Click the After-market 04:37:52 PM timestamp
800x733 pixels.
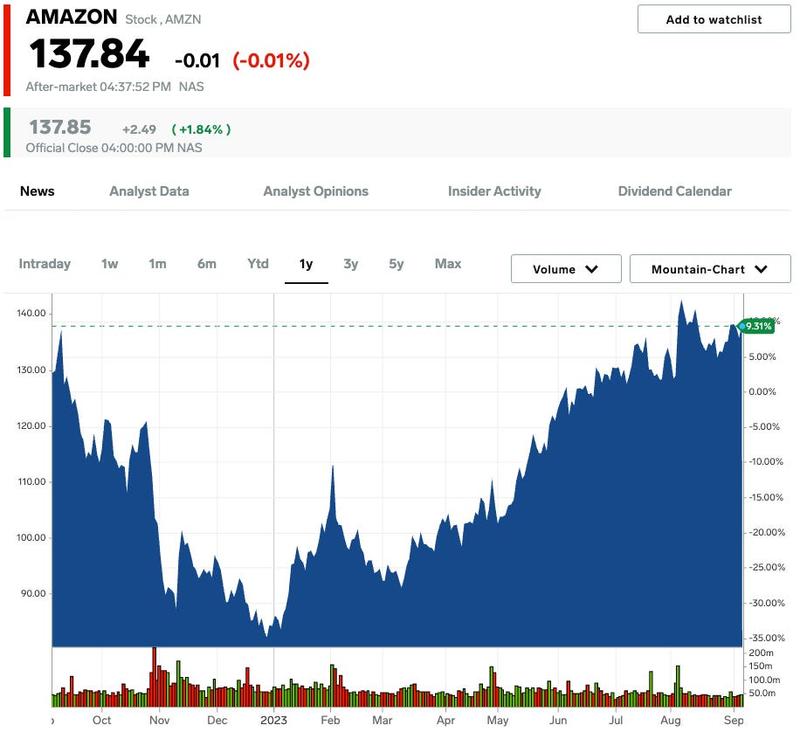click(x=98, y=87)
